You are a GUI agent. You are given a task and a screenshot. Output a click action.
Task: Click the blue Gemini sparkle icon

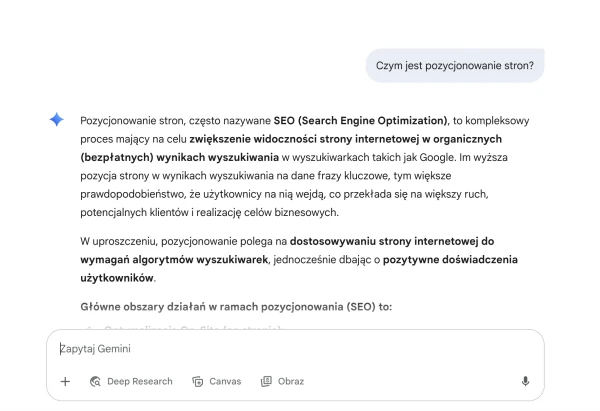coord(57,119)
